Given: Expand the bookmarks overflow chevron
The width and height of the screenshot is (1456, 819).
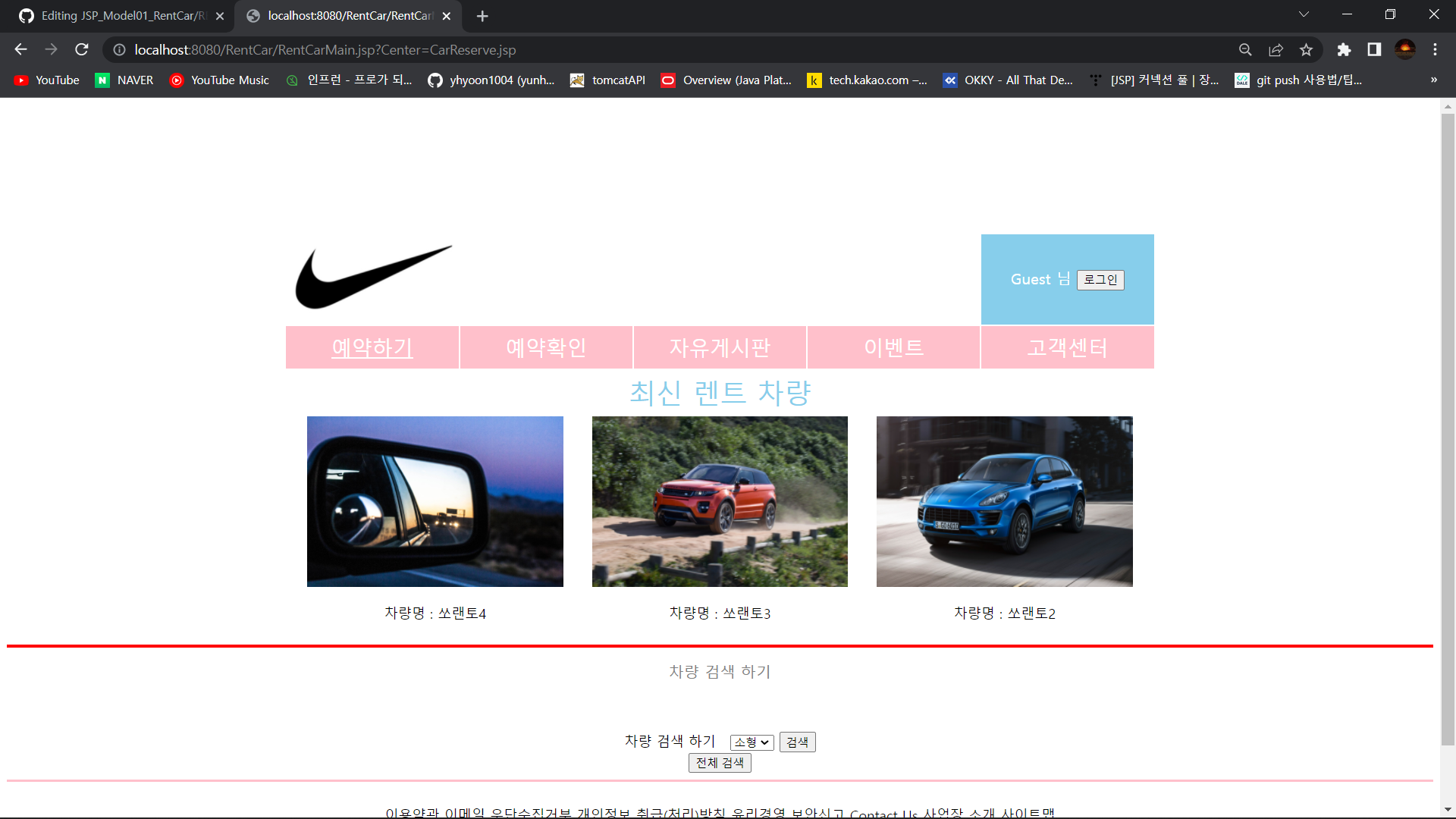Looking at the screenshot, I should [1433, 80].
